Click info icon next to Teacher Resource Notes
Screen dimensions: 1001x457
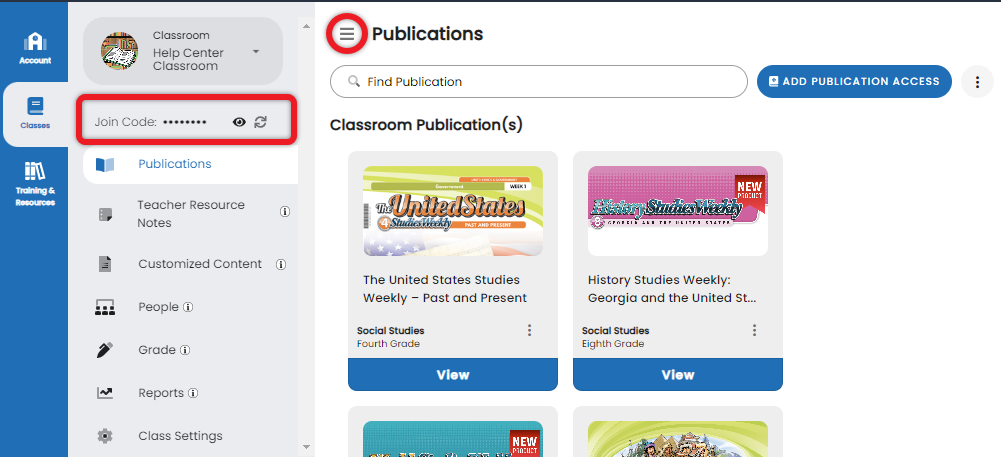pyautogui.click(x=285, y=211)
